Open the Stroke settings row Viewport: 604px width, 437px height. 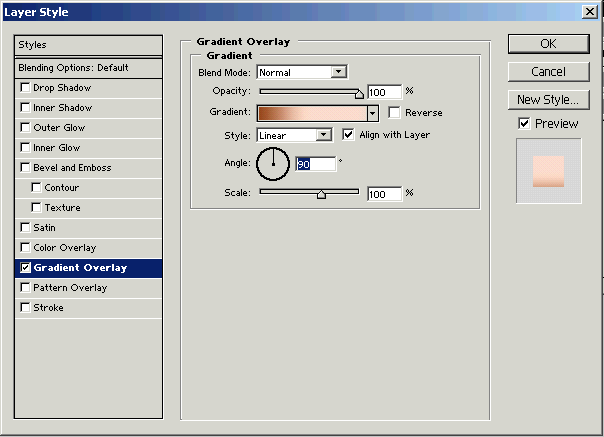pos(88,308)
